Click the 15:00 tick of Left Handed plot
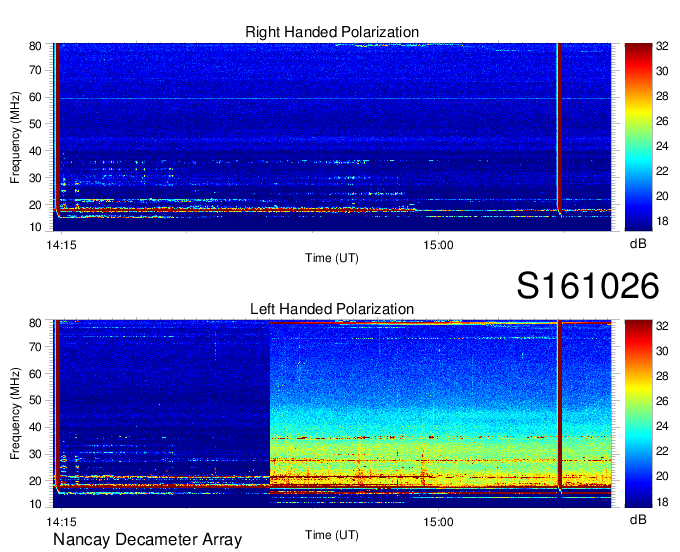The height and width of the screenshot is (552, 680). (438, 522)
